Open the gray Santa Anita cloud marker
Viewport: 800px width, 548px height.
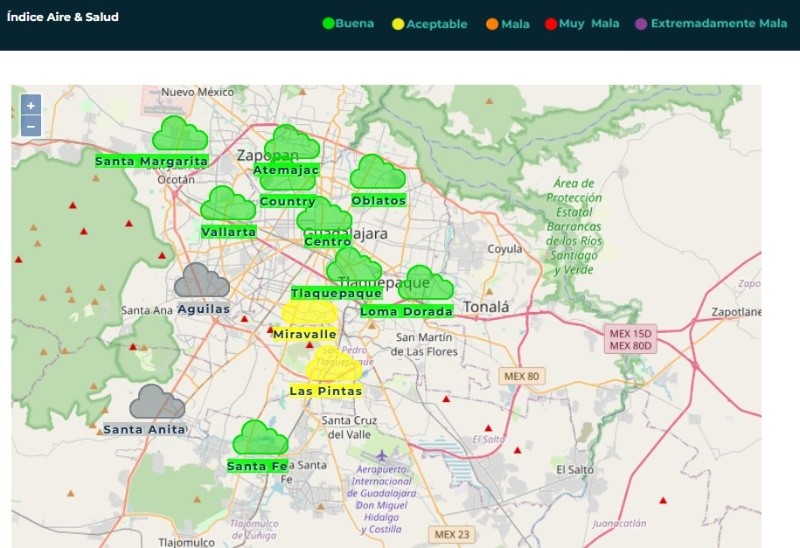point(157,402)
